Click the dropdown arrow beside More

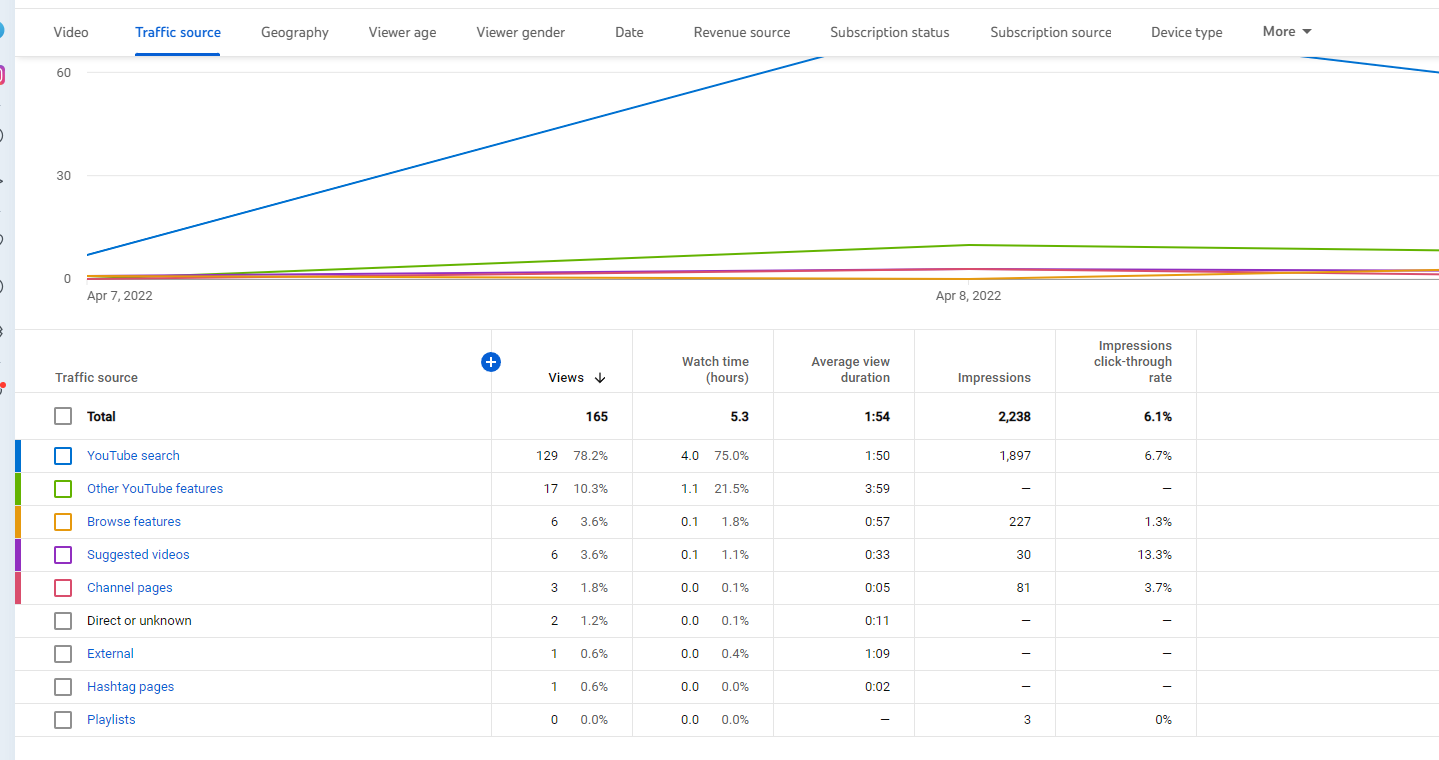pyautogui.click(x=1306, y=32)
